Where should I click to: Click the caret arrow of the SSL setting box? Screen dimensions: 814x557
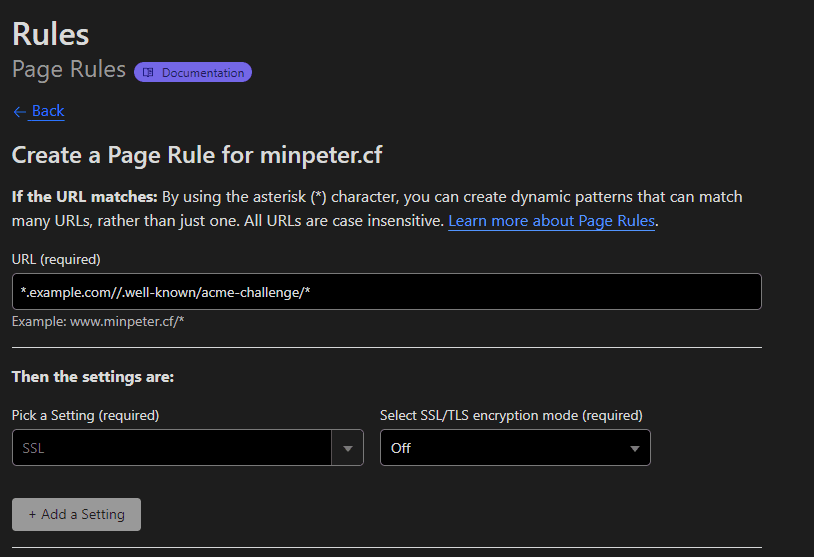coord(347,448)
